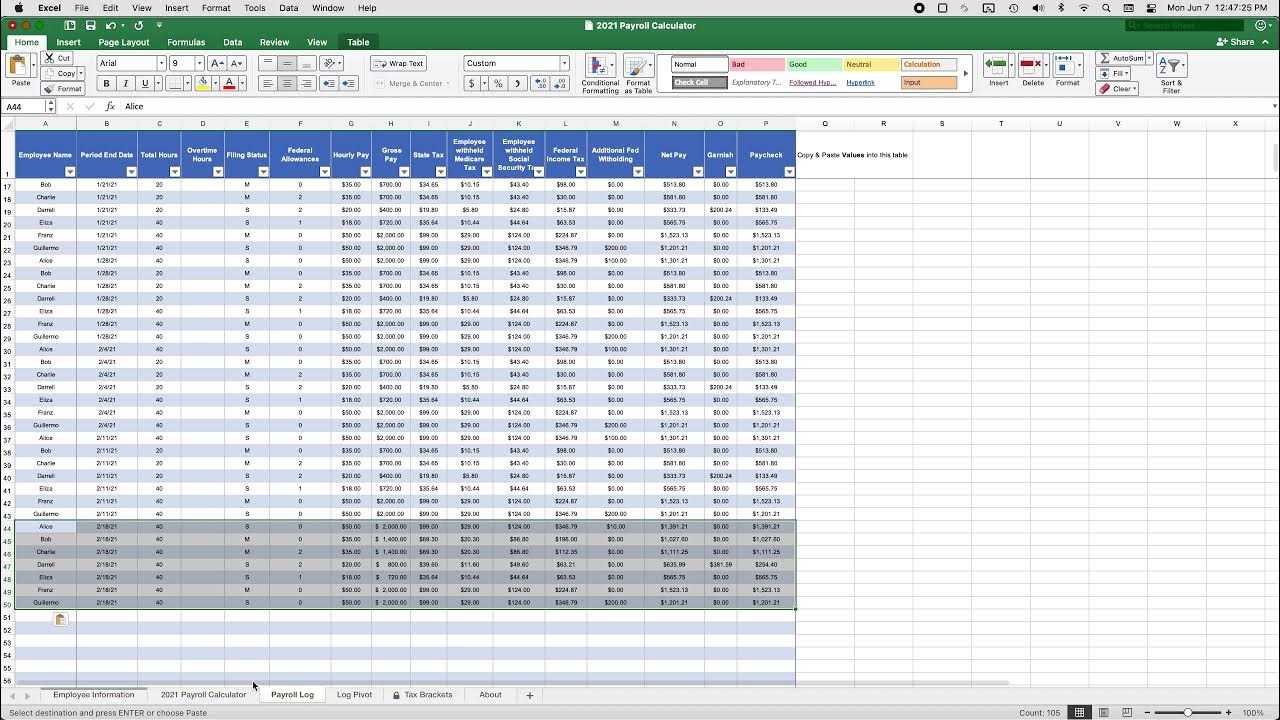Image resolution: width=1280 pixels, height=720 pixels.
Task: Open the Custom number format dropdown
Action: [x=564, y=63]
